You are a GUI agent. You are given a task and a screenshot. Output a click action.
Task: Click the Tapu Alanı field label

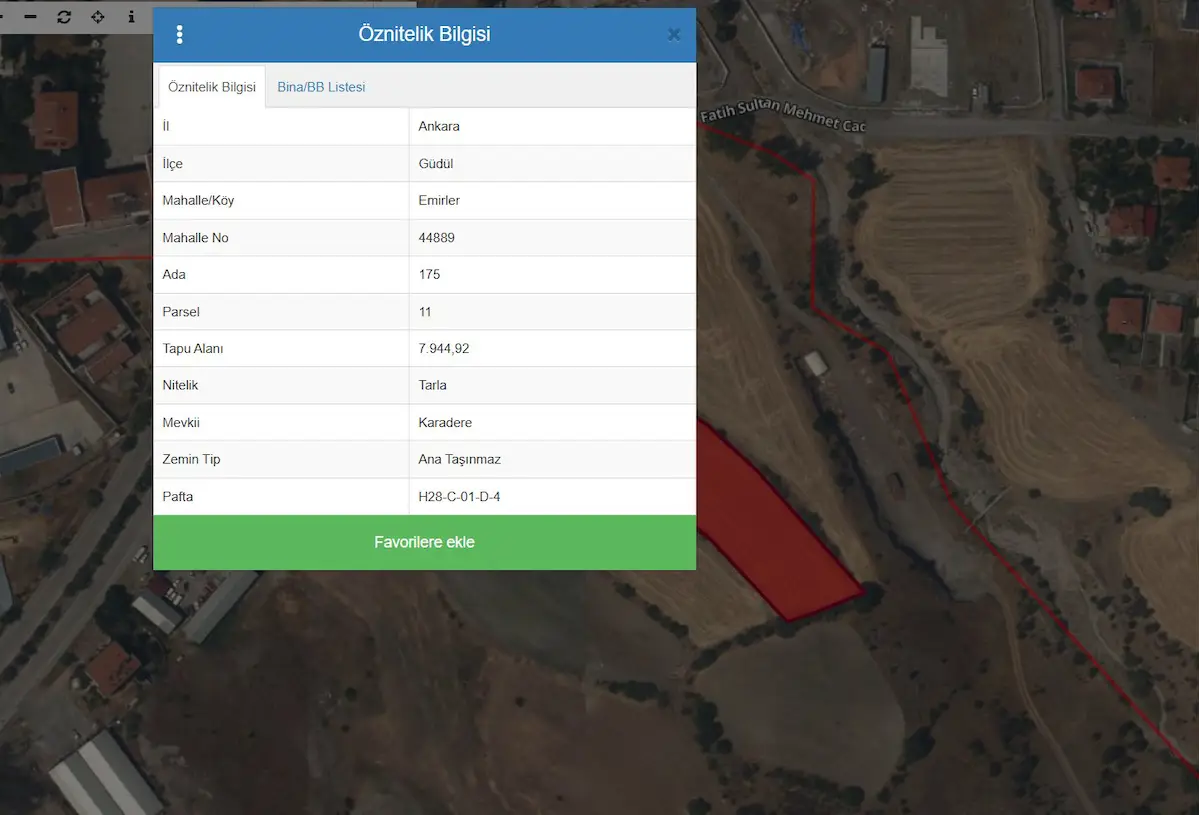click(193, 348)
